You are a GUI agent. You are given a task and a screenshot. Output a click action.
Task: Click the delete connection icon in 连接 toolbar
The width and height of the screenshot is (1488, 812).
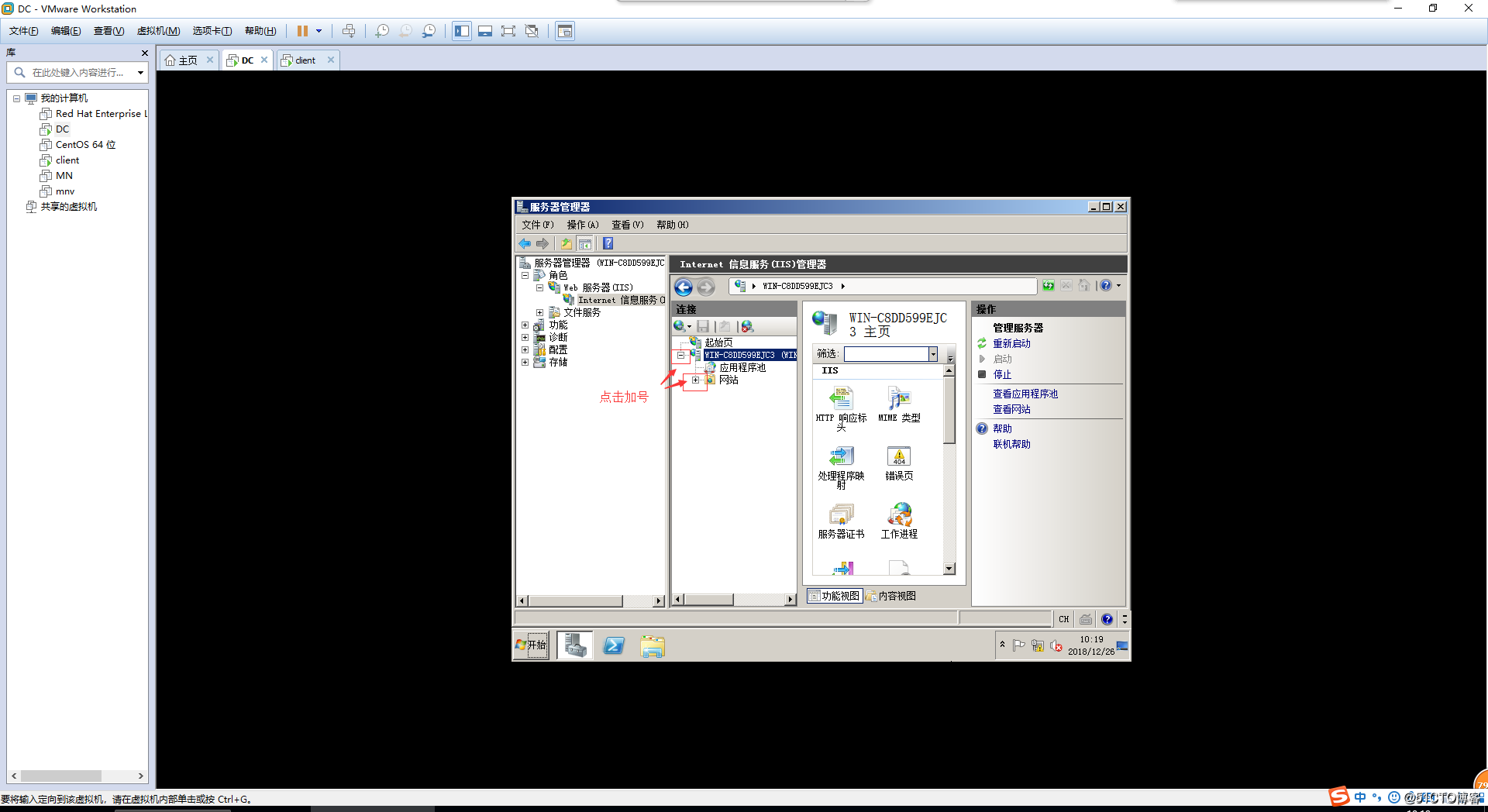[x=747, y=326]
